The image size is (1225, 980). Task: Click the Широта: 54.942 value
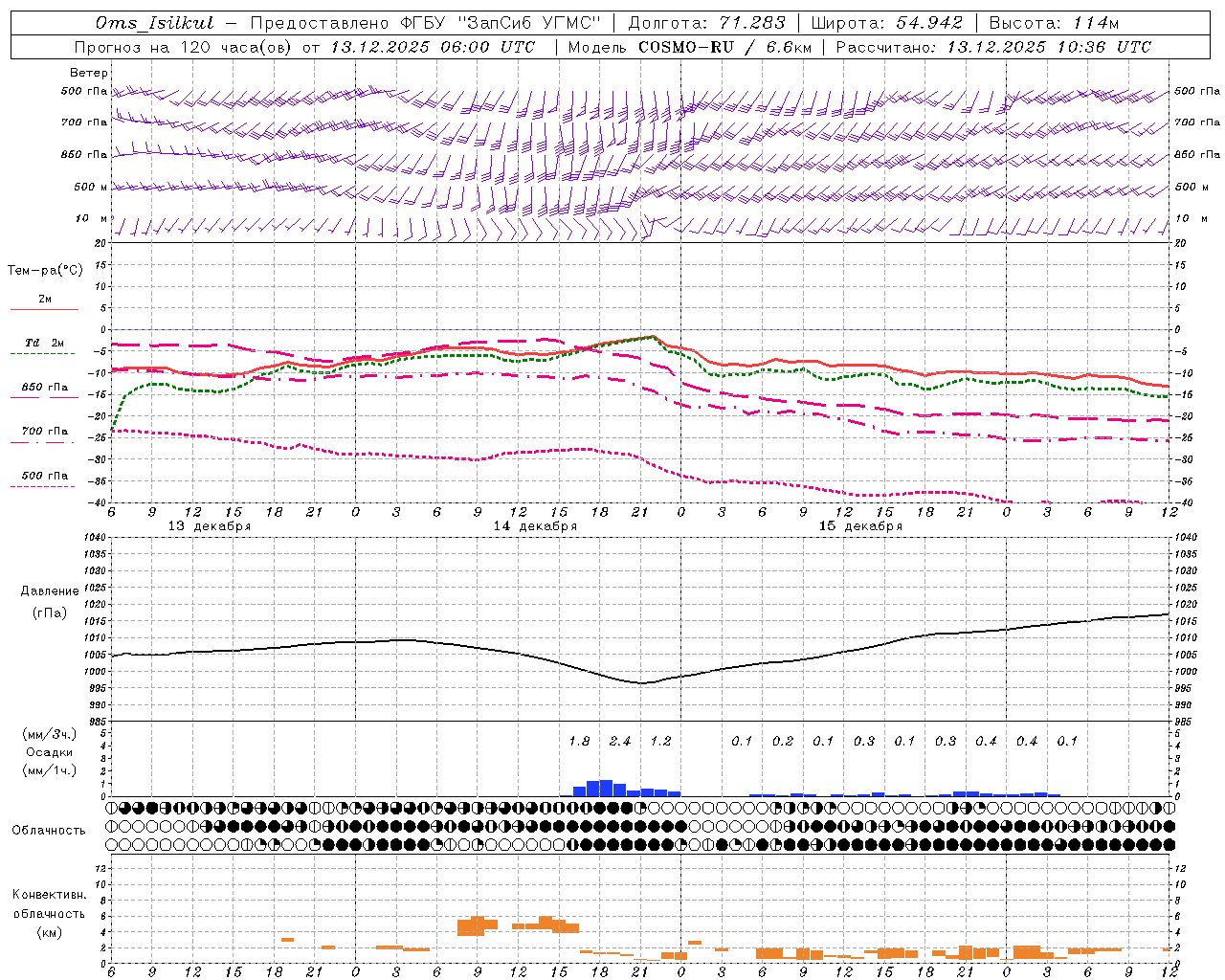tap(886, 23)
